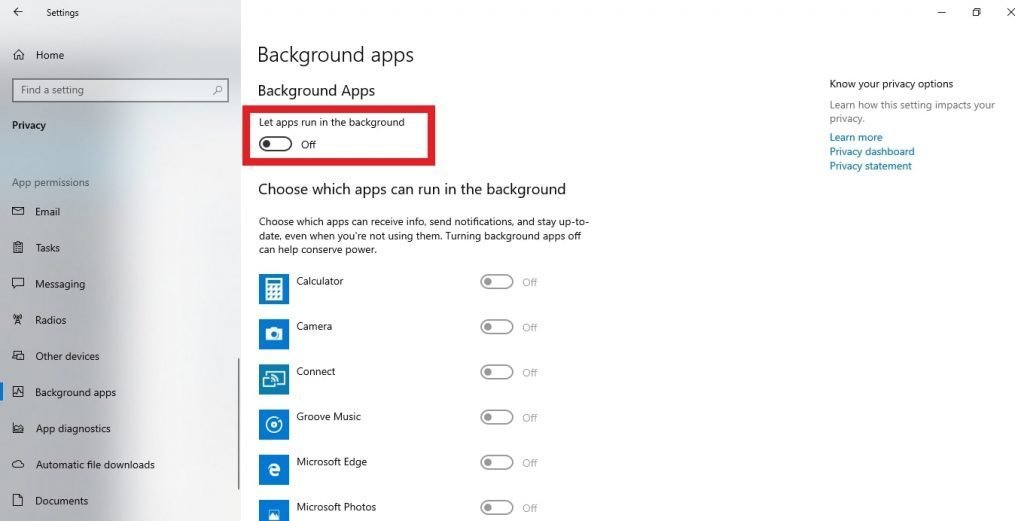The height and width of the screenshot is (521, 1024).
Task: Toggle Let apps run in the background
Action: [275, 144]
